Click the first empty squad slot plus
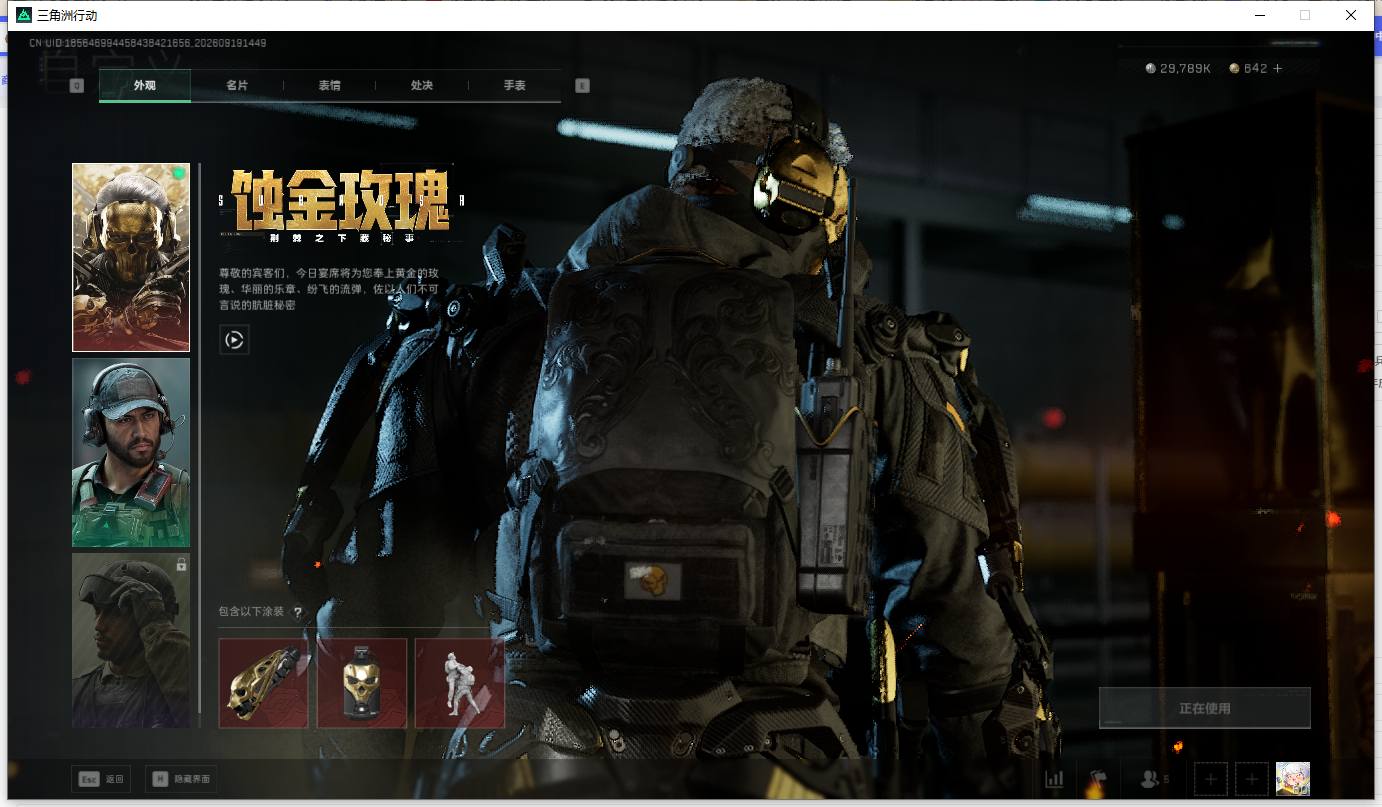1382x807 pixels. (x=1211, y=779)
